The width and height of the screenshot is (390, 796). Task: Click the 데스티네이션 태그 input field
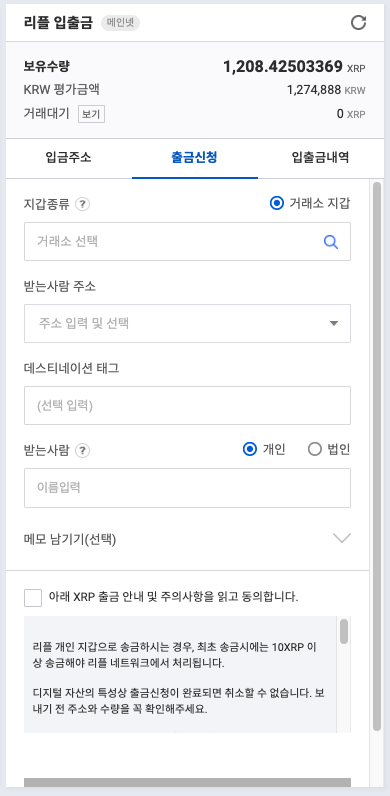pos(187,406)
